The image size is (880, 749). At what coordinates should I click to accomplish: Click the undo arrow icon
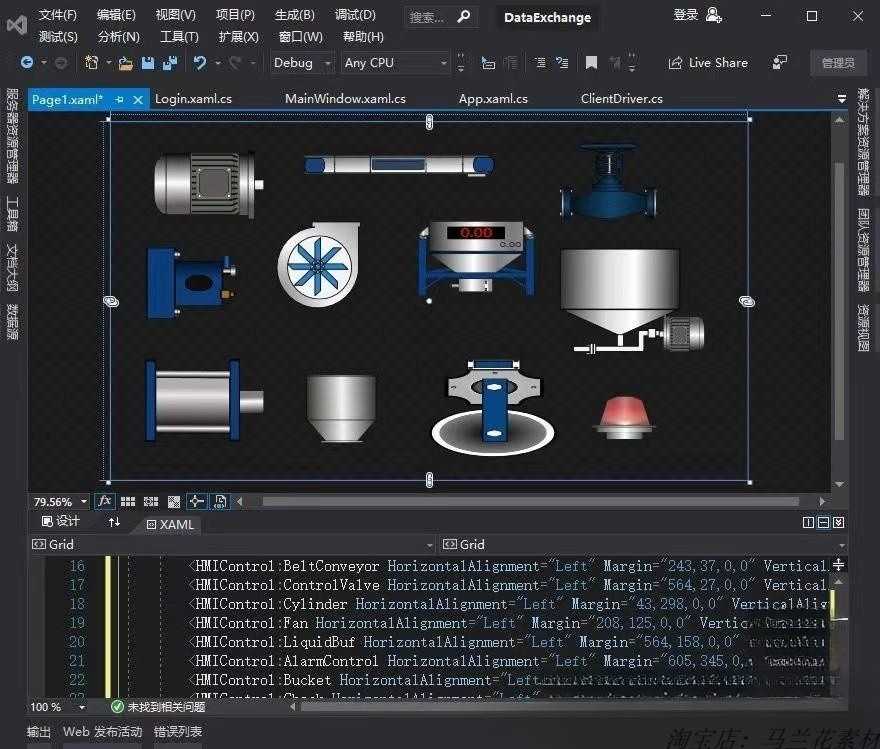click(x=199, y=63)
